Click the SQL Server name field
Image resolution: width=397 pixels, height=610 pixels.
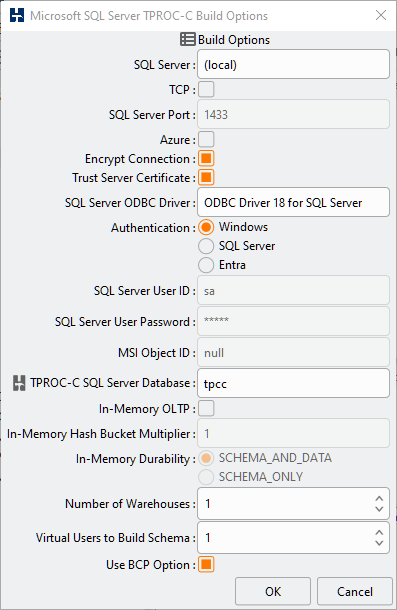(293, 64)
